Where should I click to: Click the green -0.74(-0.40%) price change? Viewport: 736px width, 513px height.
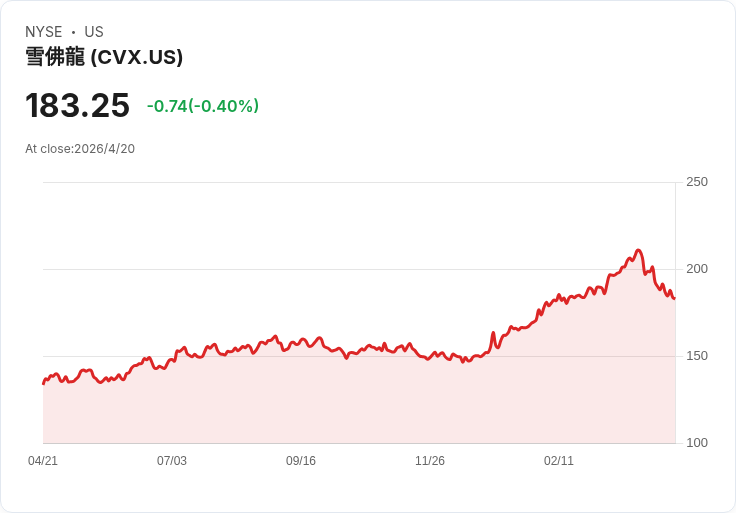click(x=203, y=106)
